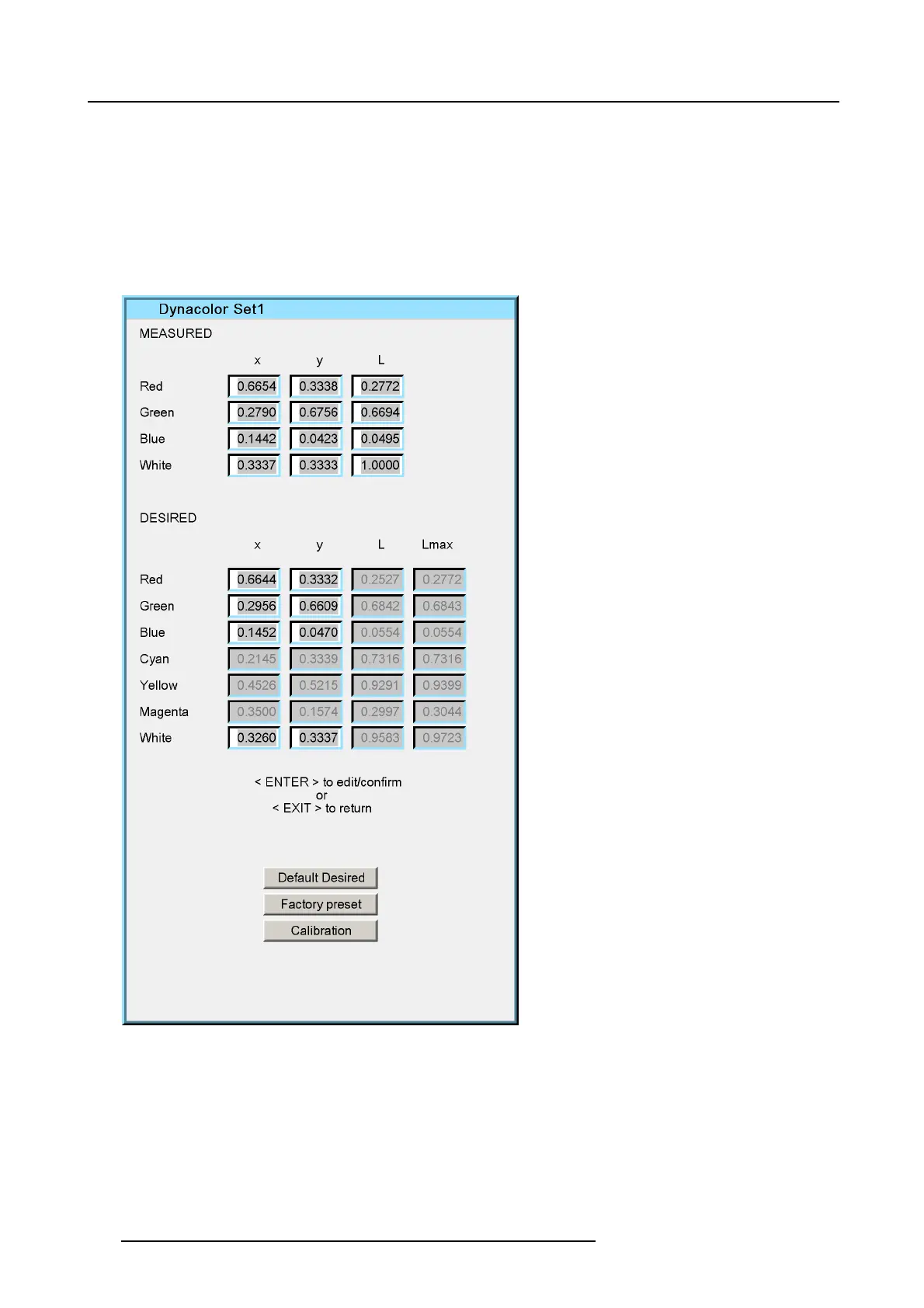Select the Measured Blue y field 0.0423
This screenshot has width=924, height=1308.
[317, 439]
